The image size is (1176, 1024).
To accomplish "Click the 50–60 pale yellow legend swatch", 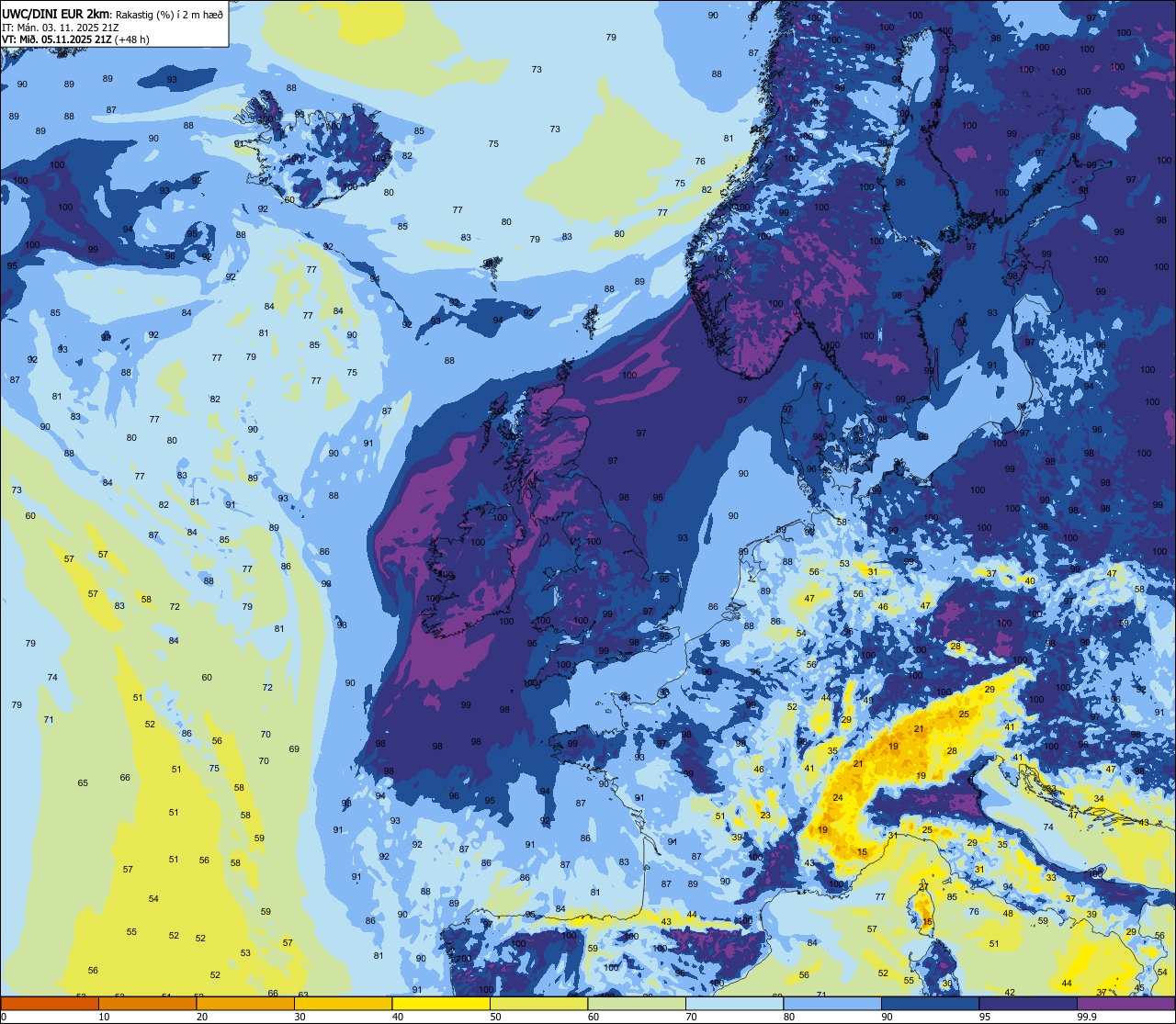I will 538,1003.
